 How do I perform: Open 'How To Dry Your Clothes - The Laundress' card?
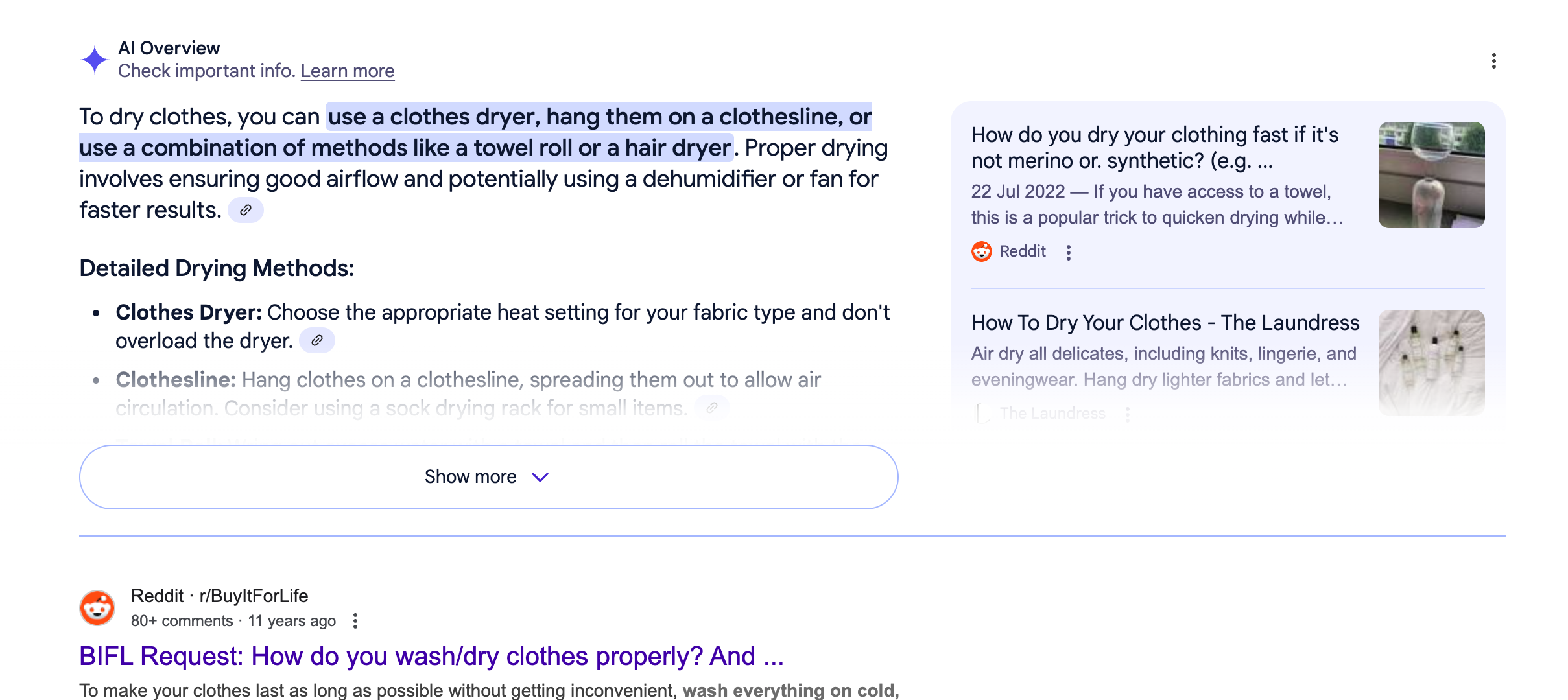(1165, 323)
